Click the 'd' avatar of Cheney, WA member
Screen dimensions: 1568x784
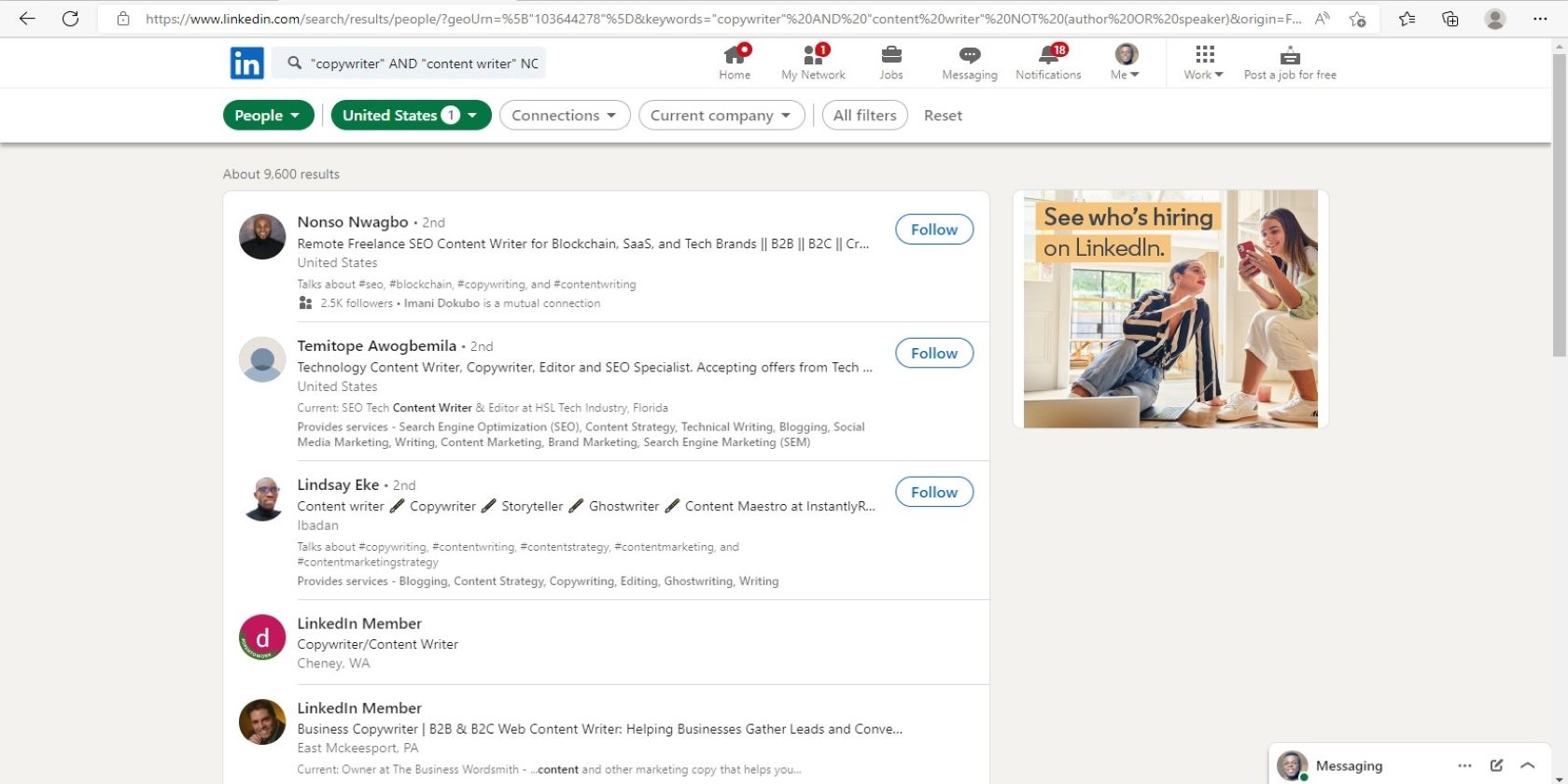point(262,637)
